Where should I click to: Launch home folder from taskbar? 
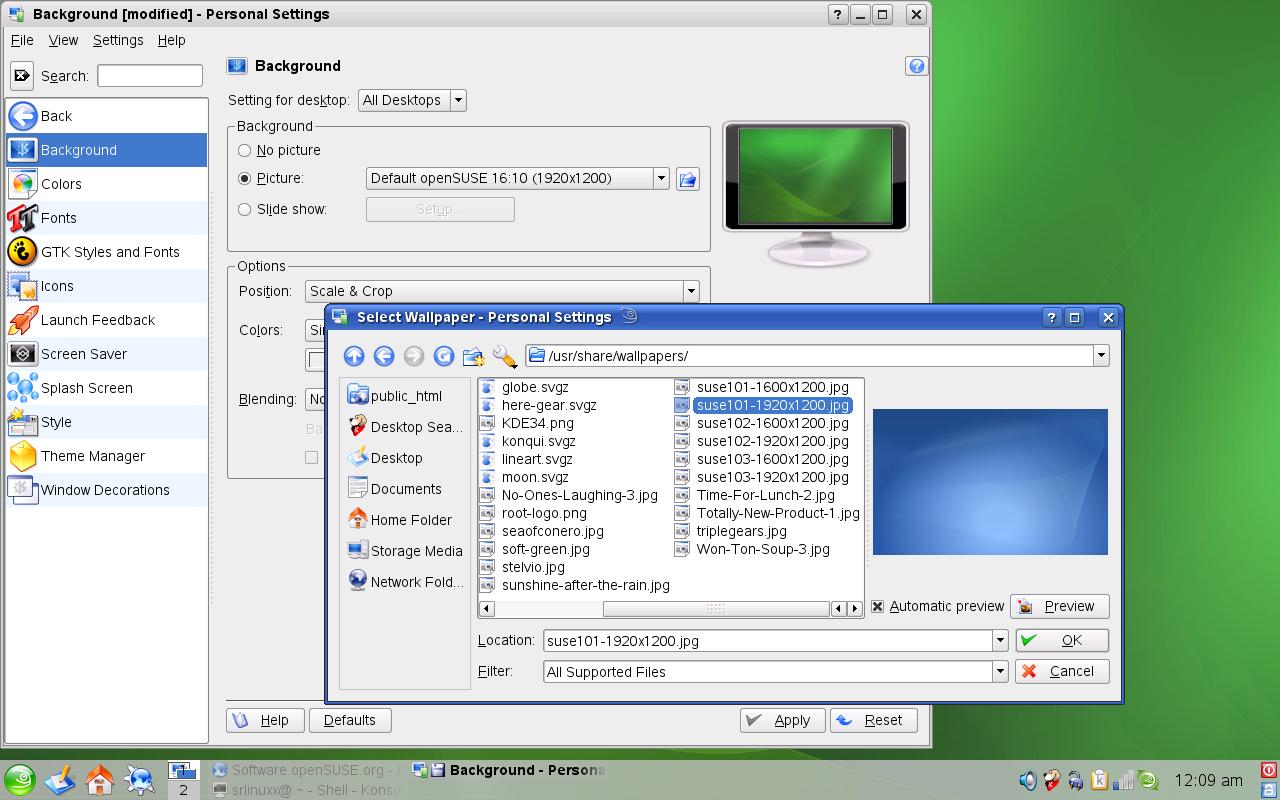100,779
